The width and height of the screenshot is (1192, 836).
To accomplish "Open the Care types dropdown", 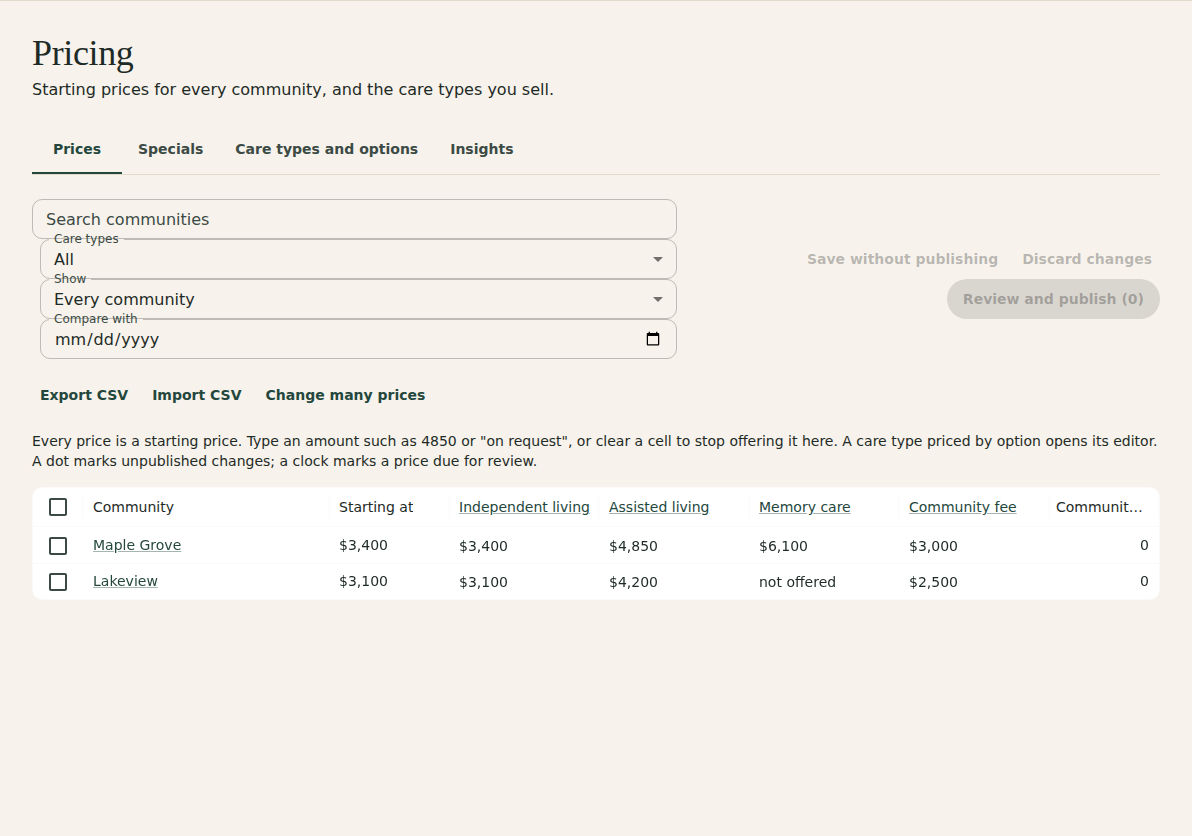I will point(358,259).
